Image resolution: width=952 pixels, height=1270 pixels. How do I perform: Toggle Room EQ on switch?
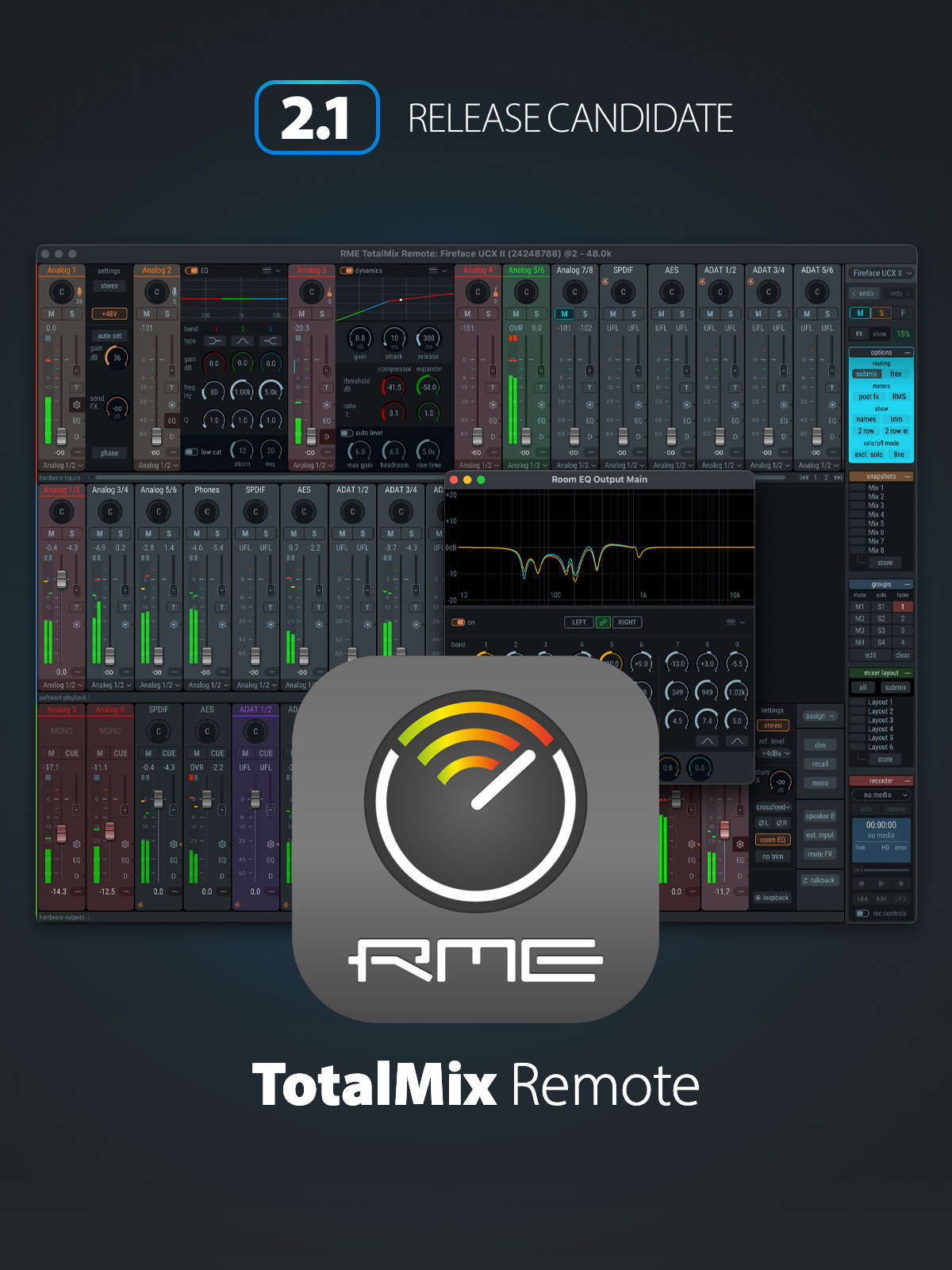tap(458, 622)
